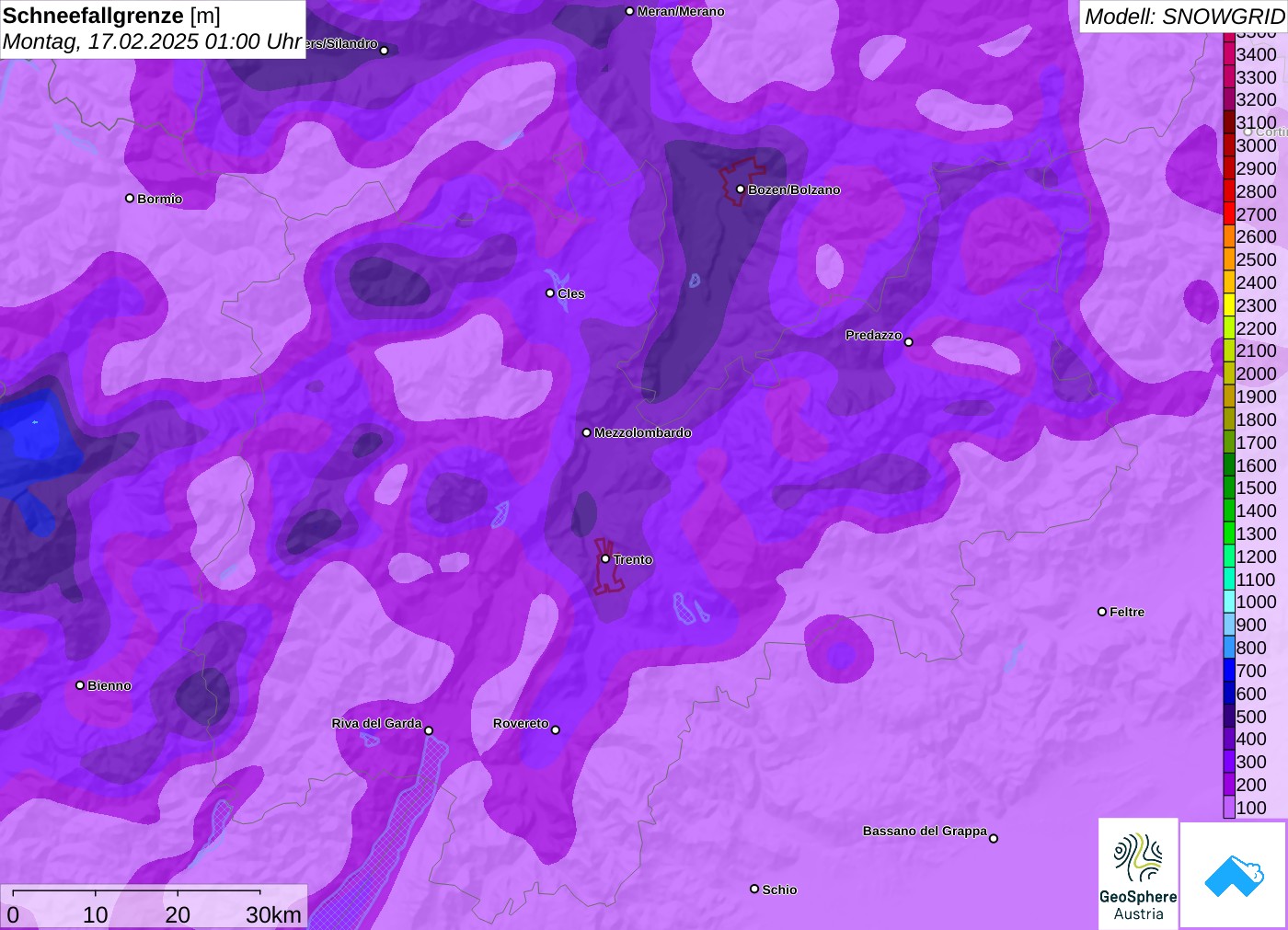Image resolution: width=1288 pixels, height=930 pixels.
Task: Click the Mezzolombardo city marker
Action: click(587, 432)
